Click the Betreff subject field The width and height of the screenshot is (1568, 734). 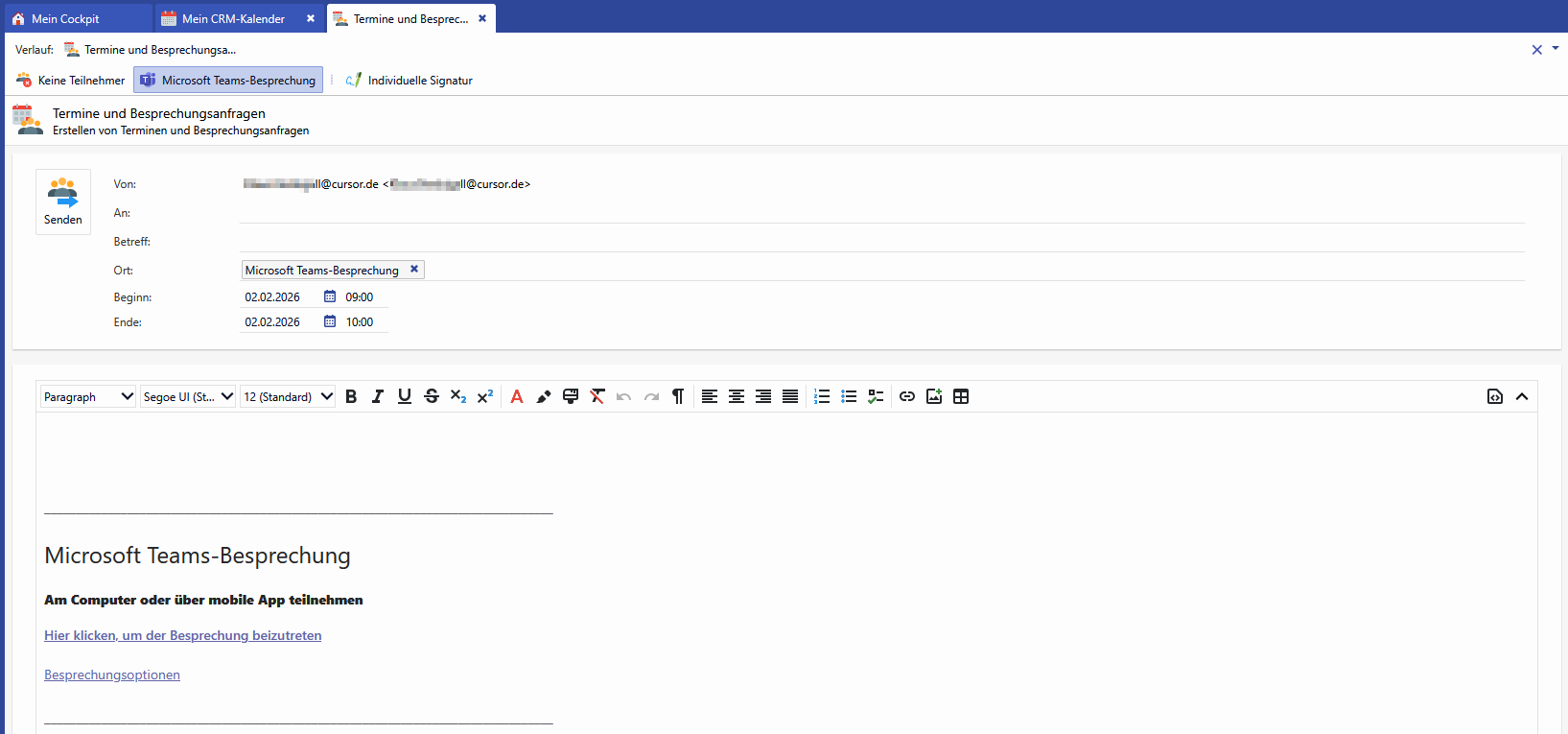[882, 241]
